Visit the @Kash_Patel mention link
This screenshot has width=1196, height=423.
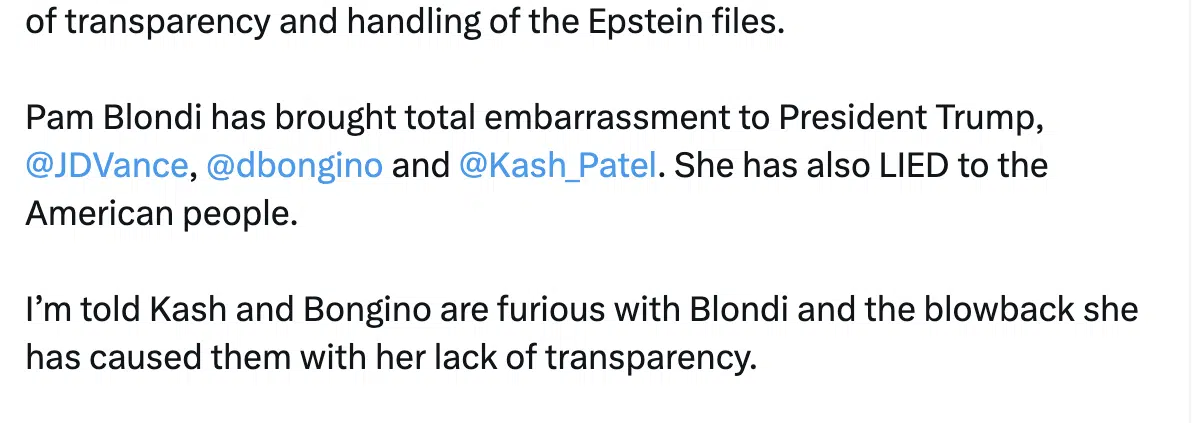point(558,167)
